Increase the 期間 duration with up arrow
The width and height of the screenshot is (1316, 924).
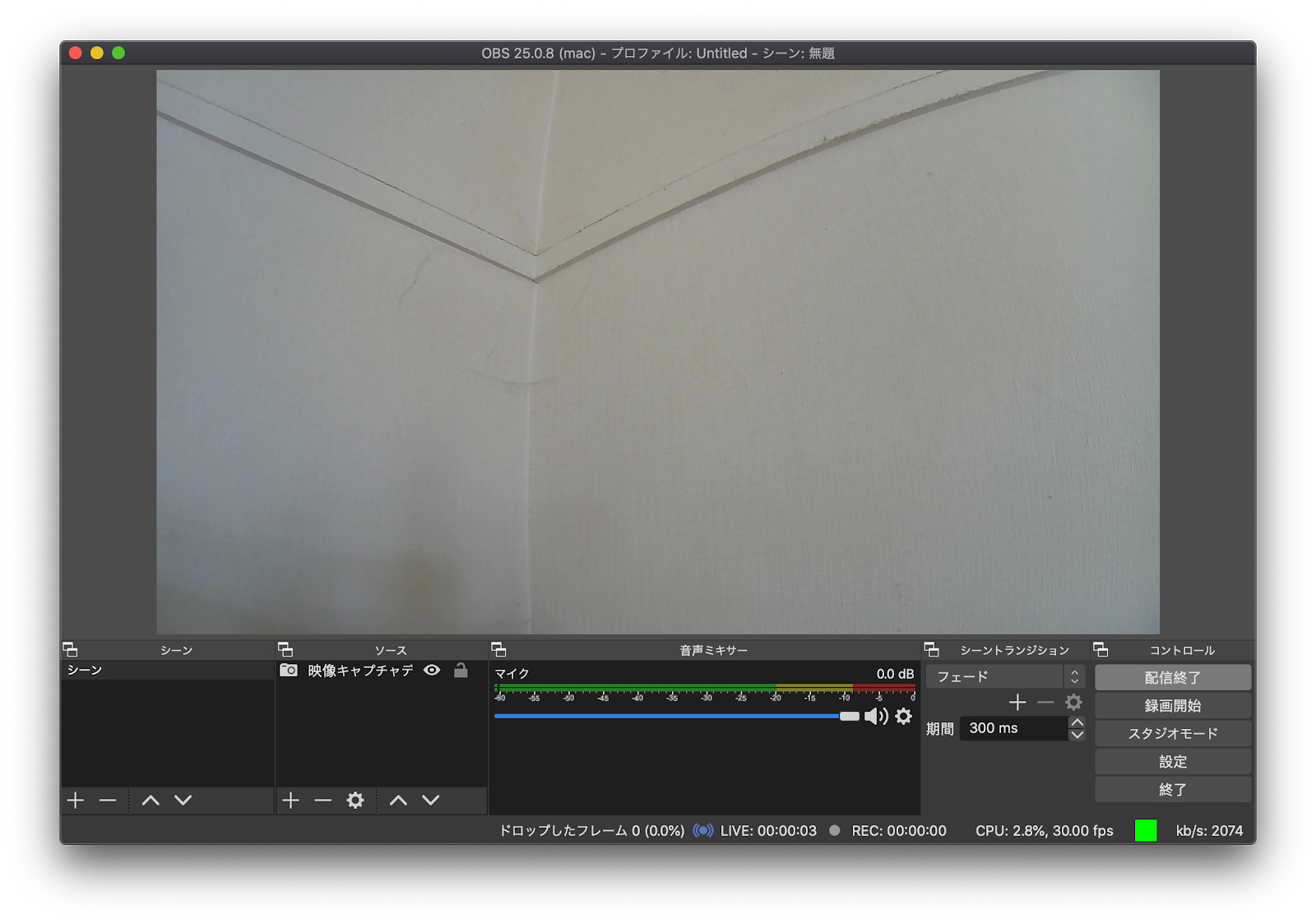[1077, 722]
